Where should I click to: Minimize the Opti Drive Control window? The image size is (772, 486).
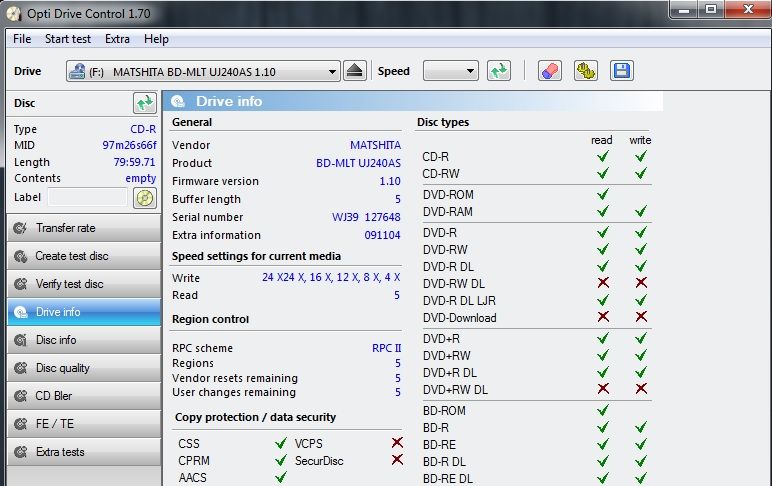coord(684,9)
